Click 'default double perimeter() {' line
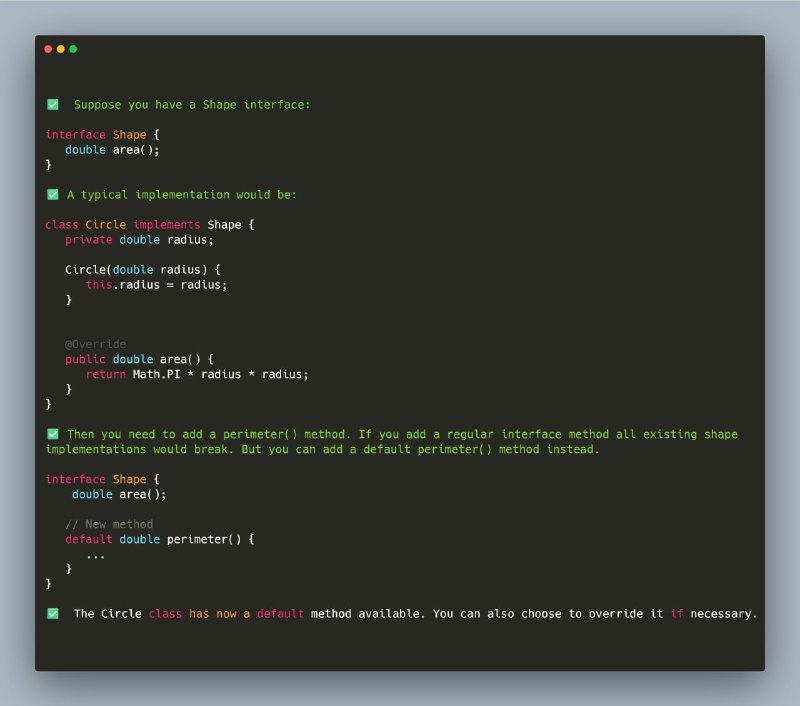 (x=160, y=539)
